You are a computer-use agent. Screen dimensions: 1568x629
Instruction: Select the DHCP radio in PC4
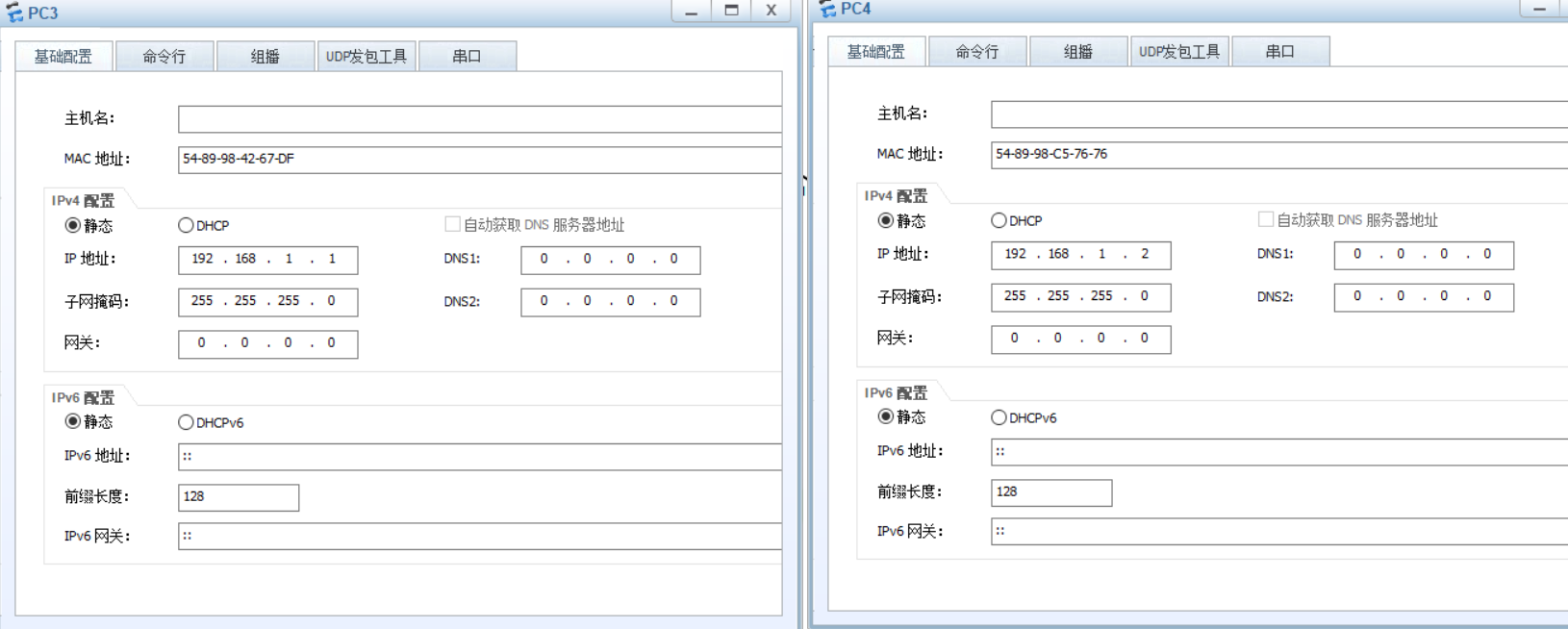999,220
